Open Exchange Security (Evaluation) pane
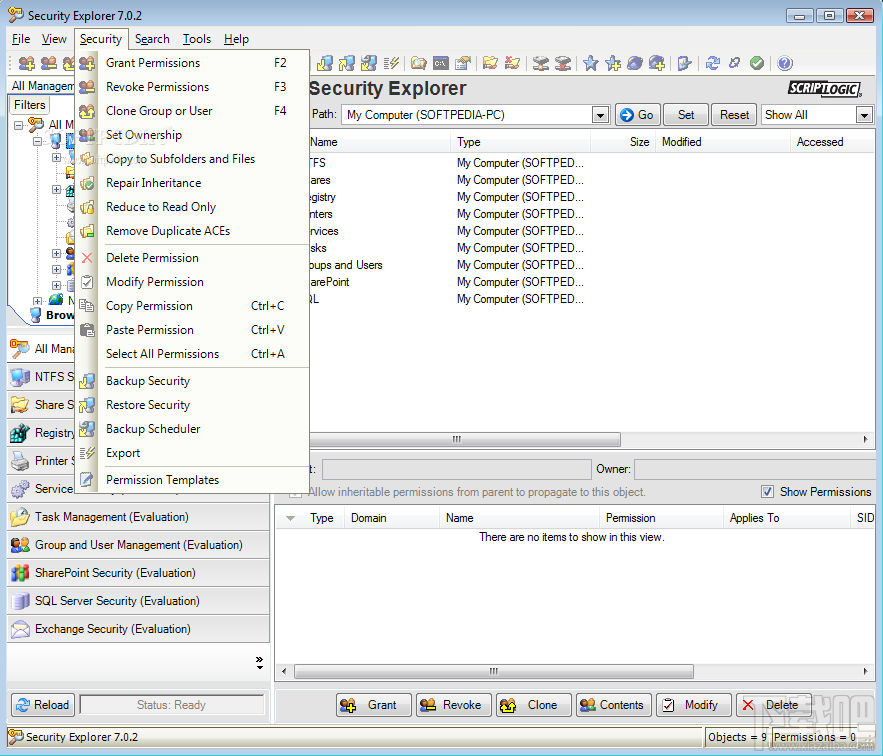The width and height of the screenshot is (883, 756). tap(139, 629)
